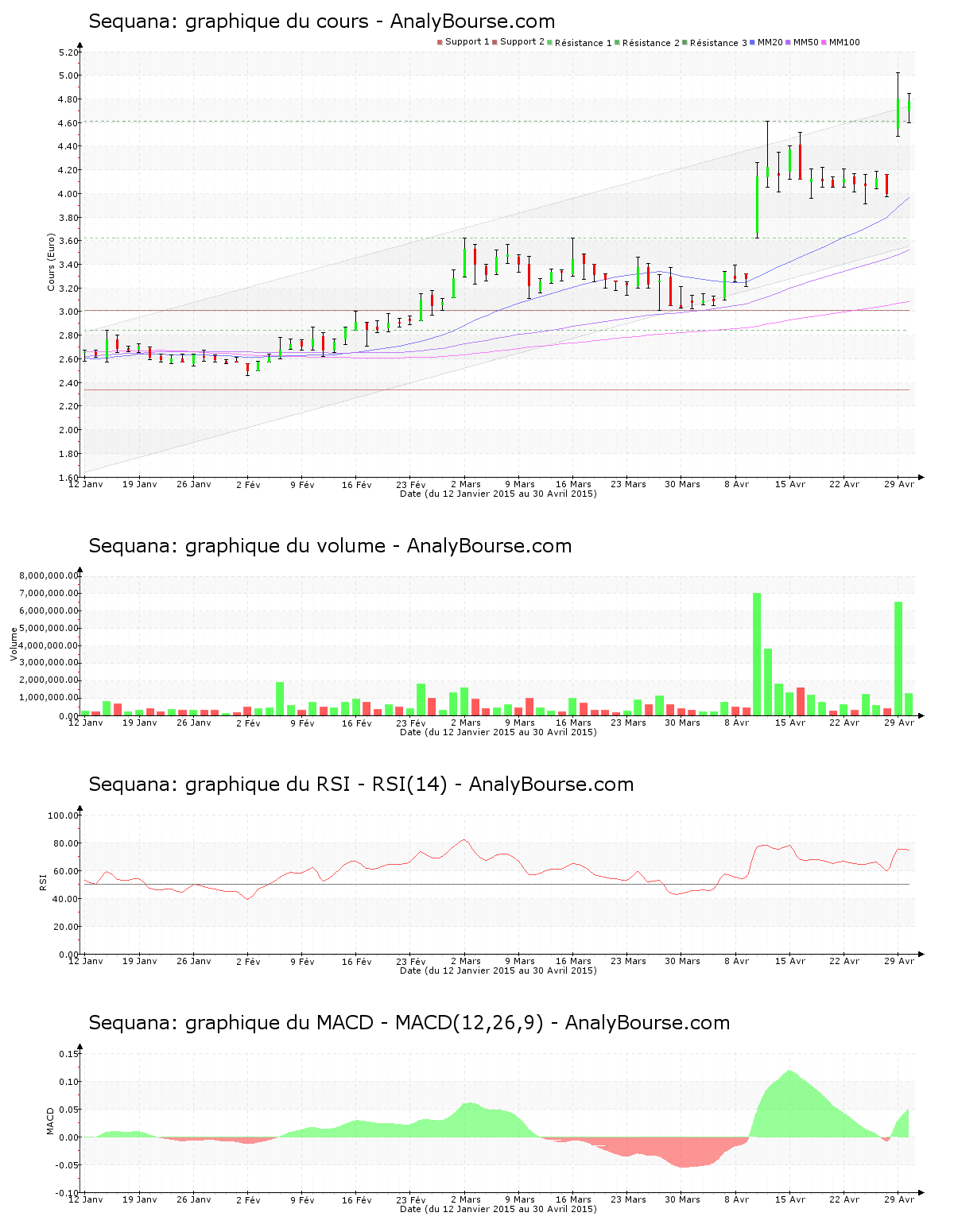Click "29 Avr" date under the price chart
954x1232 pixels.
click(x=900, y=484)
